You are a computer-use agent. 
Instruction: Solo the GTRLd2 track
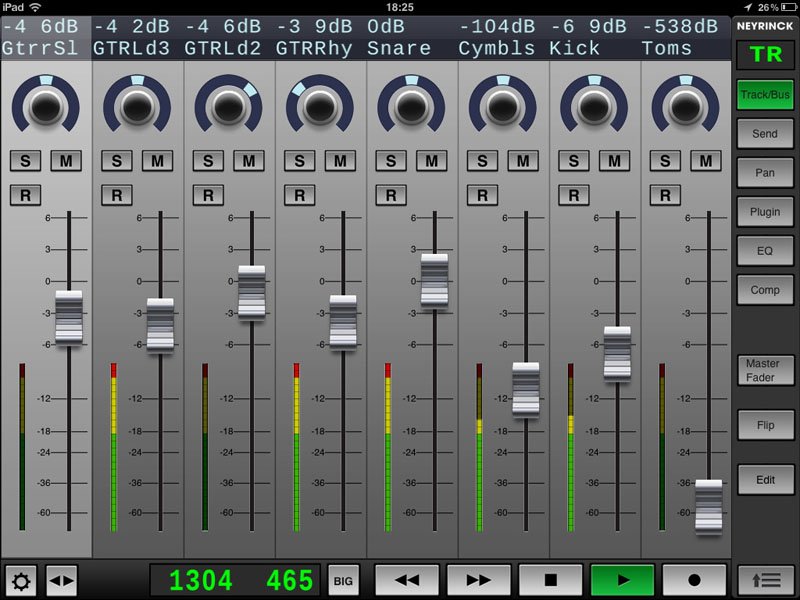point(208,161)
